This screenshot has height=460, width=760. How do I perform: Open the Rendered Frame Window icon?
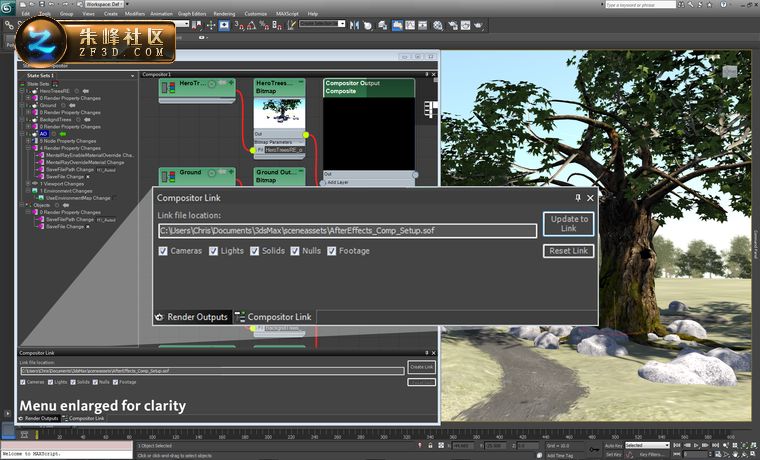click(x=465, y=25)
